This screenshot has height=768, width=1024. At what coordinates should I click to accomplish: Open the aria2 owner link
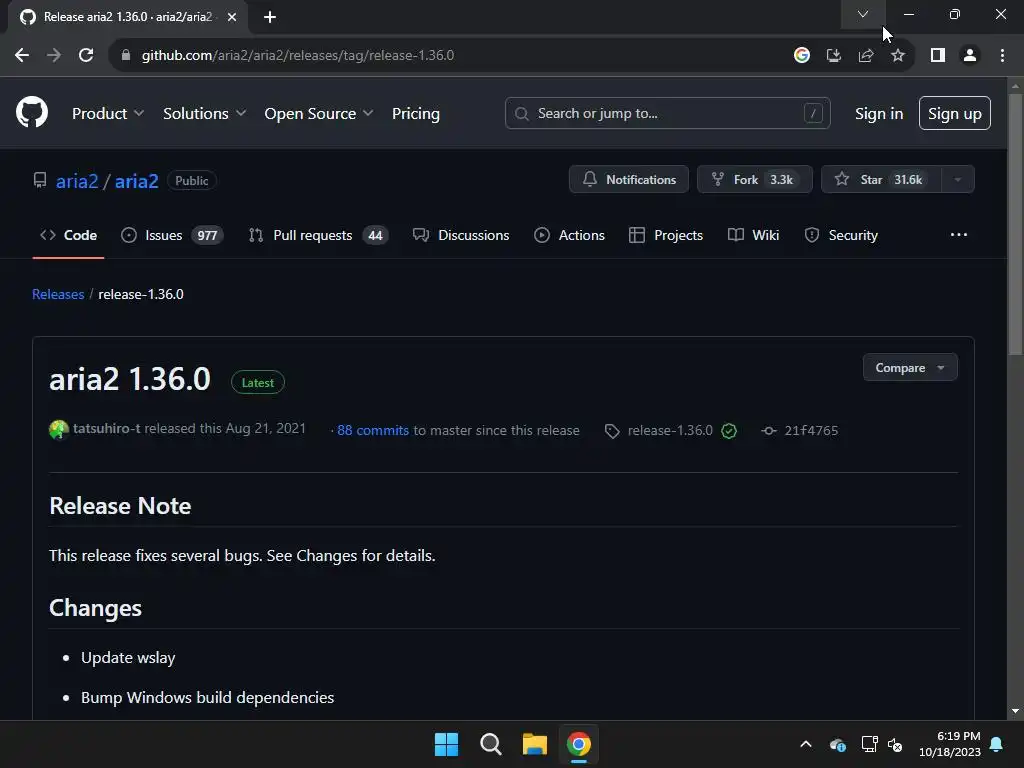[x=77, y=181]
